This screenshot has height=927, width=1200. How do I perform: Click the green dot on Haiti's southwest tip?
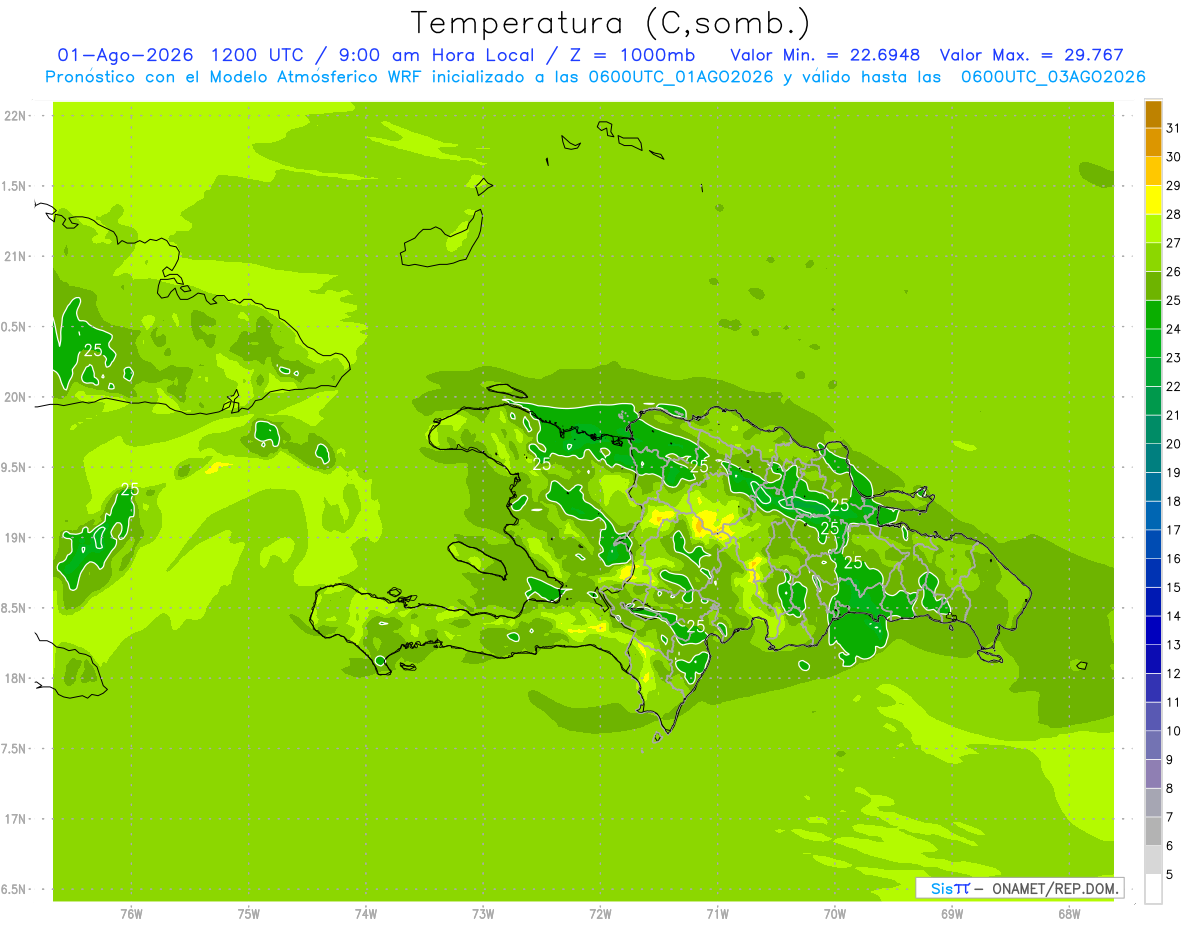(380, 660)
